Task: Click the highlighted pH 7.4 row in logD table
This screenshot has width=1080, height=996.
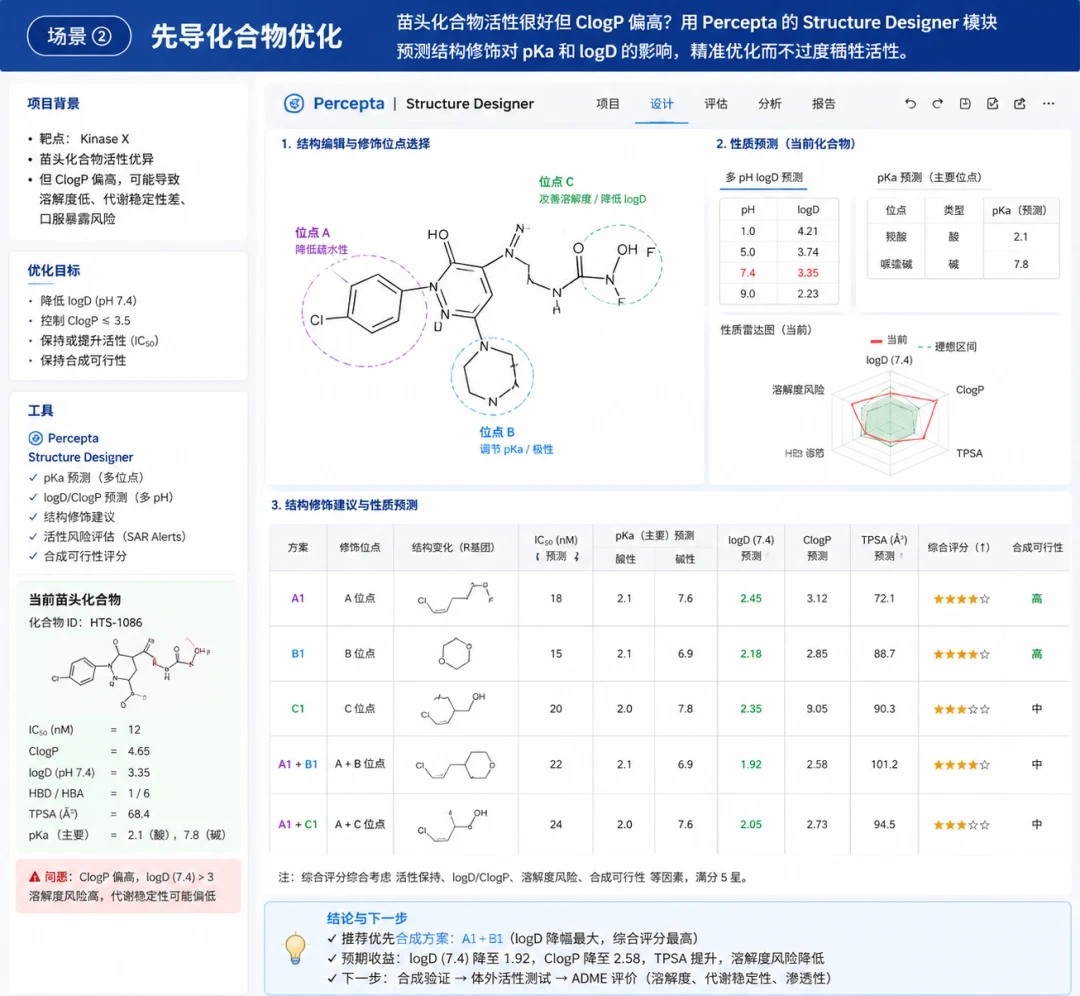Action: tap(779, 273)
